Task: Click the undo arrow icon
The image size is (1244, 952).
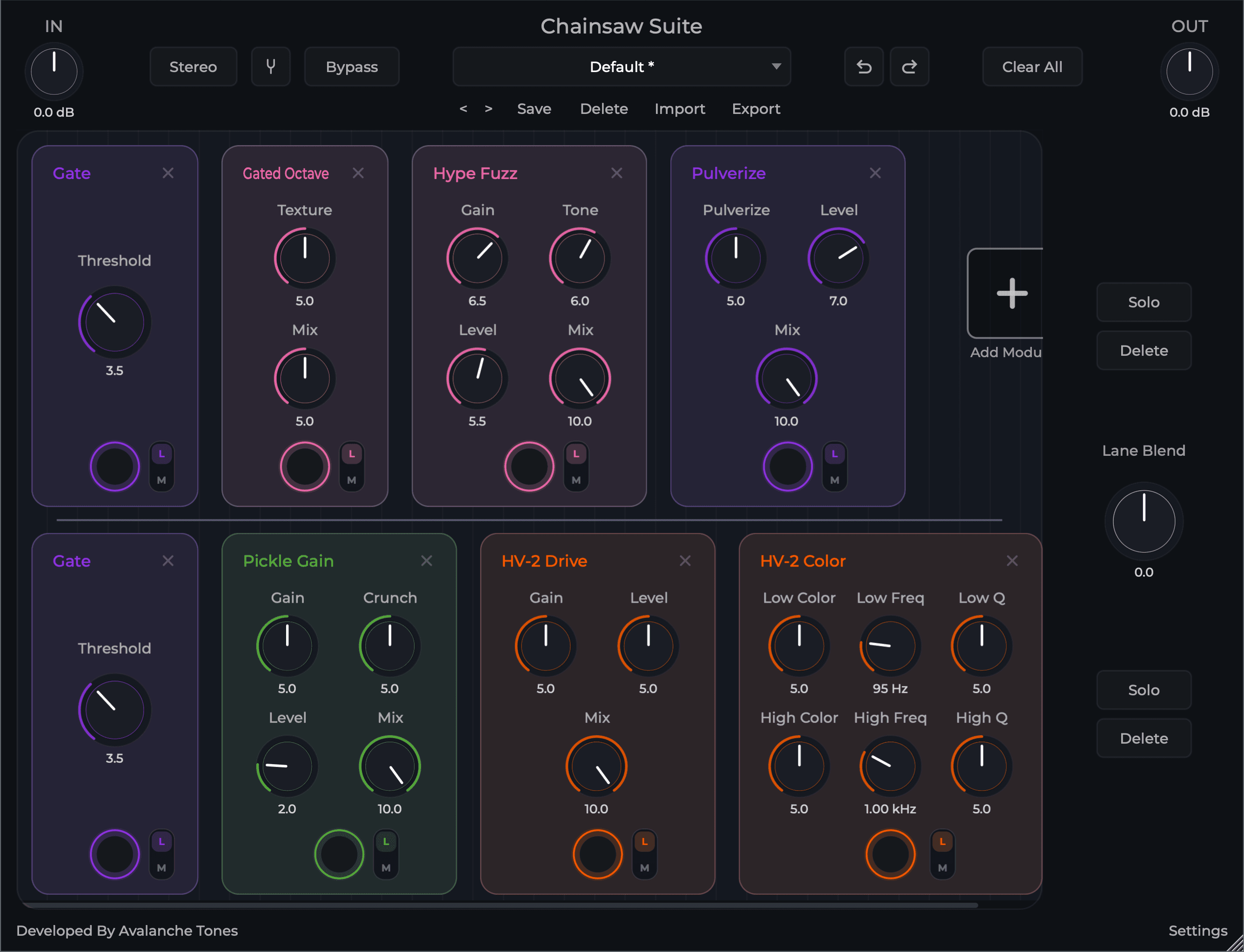Action: pos(864,67)
